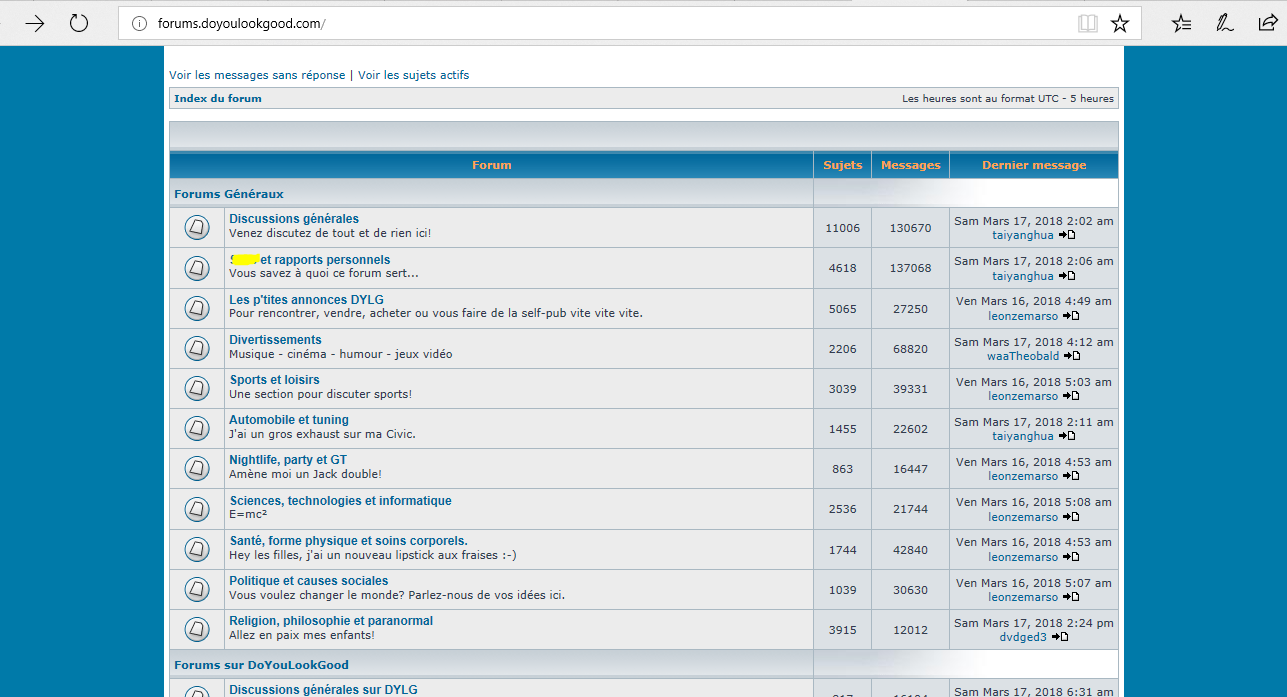The image size is (1287, 697).
Task: View latest post icon in Divertissements row
Action: (x=1072, y=355)
